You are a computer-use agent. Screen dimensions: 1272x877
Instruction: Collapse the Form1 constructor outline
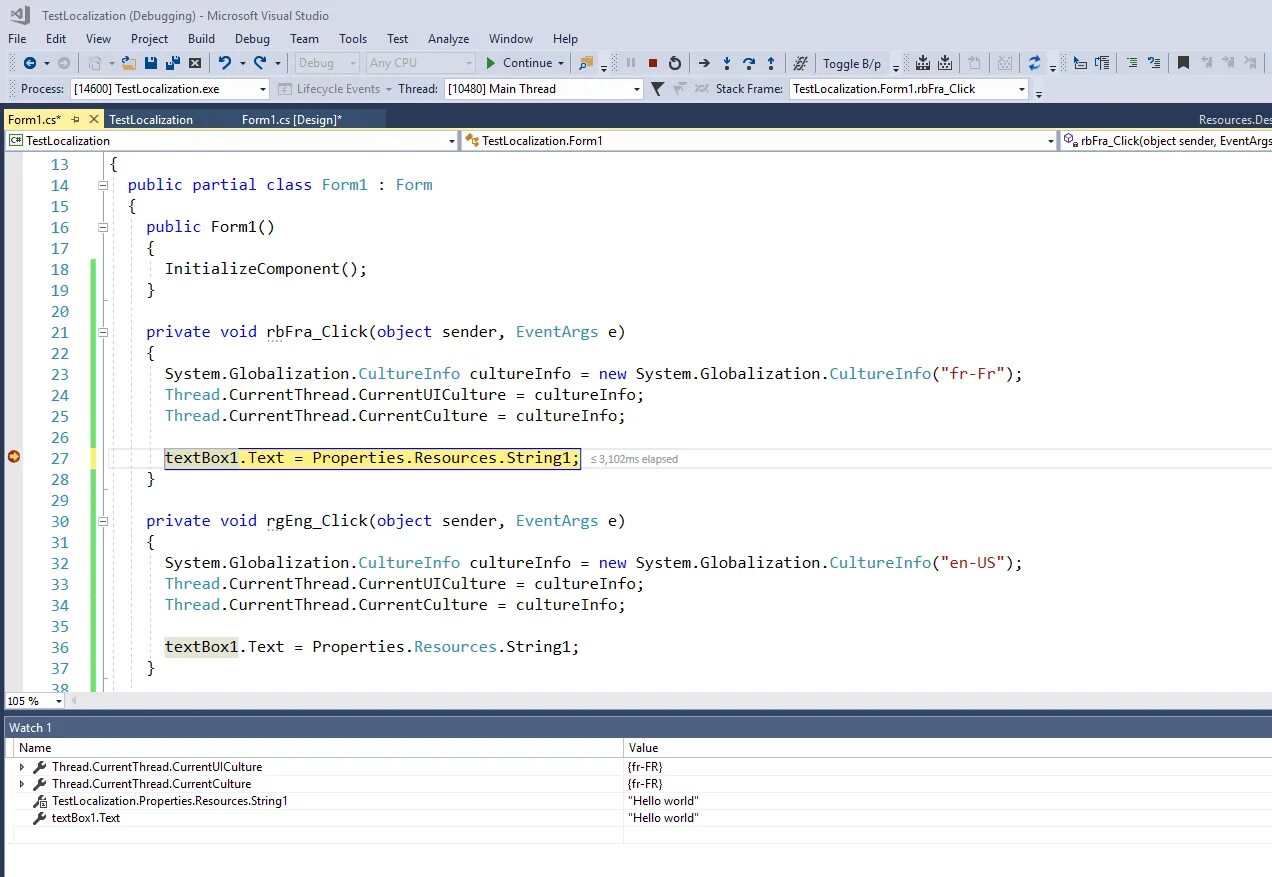pyautogui.click(x=103, y=227)
